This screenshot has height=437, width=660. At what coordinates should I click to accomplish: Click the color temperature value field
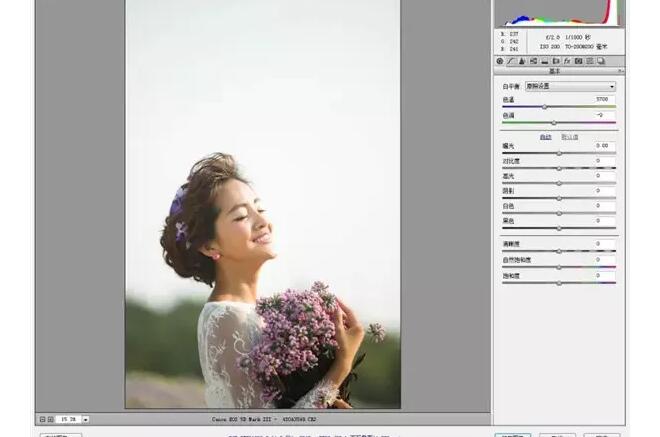602,100
